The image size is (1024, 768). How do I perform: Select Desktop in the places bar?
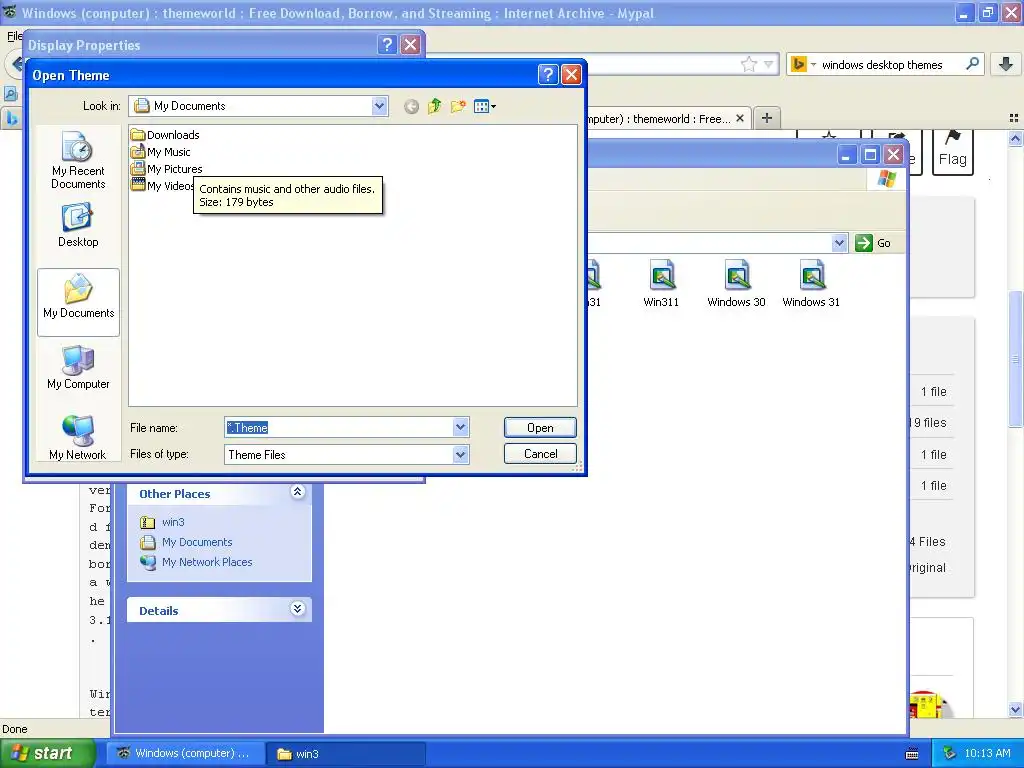coord(78,225)
